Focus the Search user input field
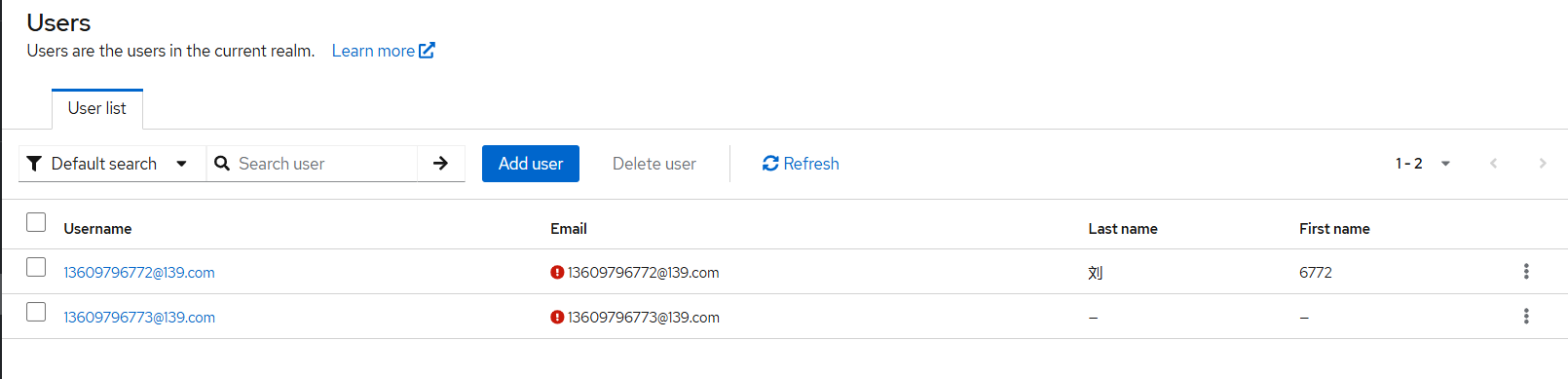The width and height of the screenshot is (1568, 379). point(321,164)
